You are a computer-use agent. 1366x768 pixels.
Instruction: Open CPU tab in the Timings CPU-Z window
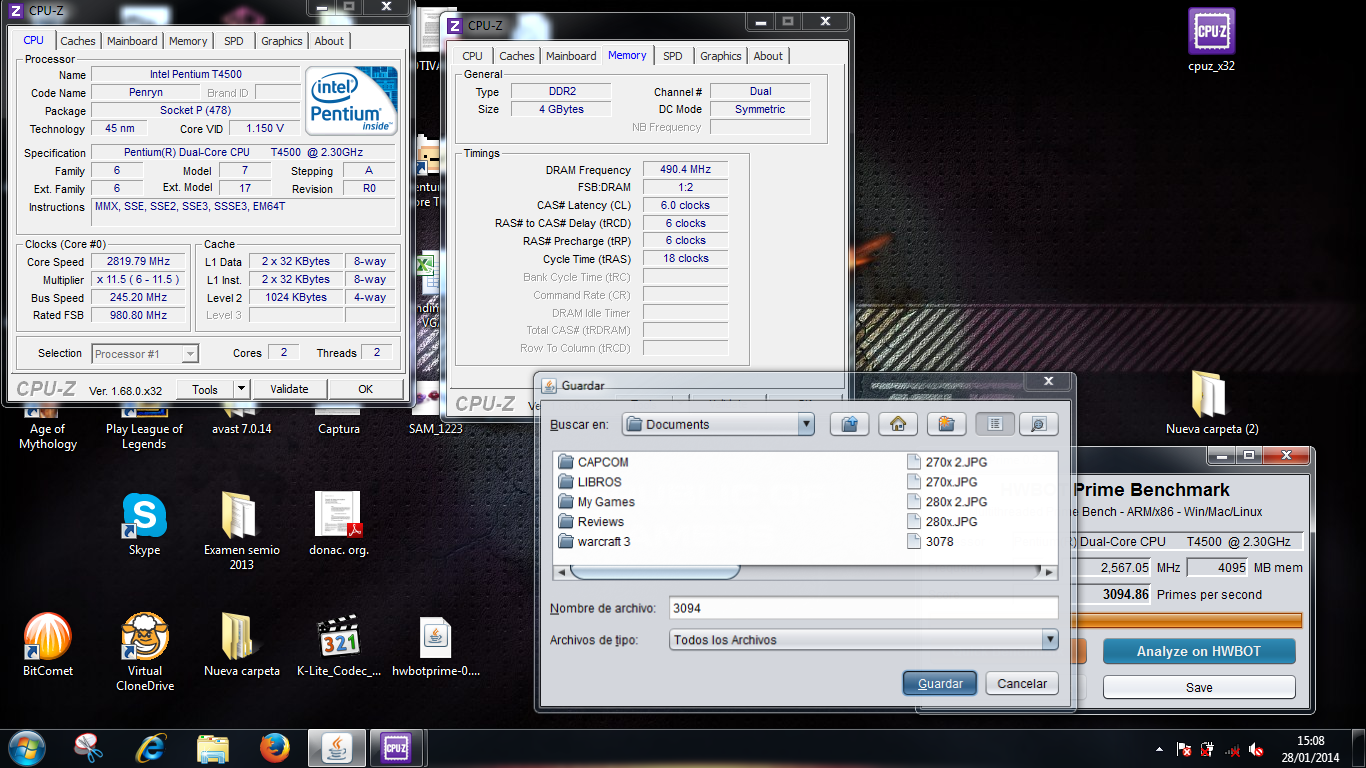(x=472, y=56)
